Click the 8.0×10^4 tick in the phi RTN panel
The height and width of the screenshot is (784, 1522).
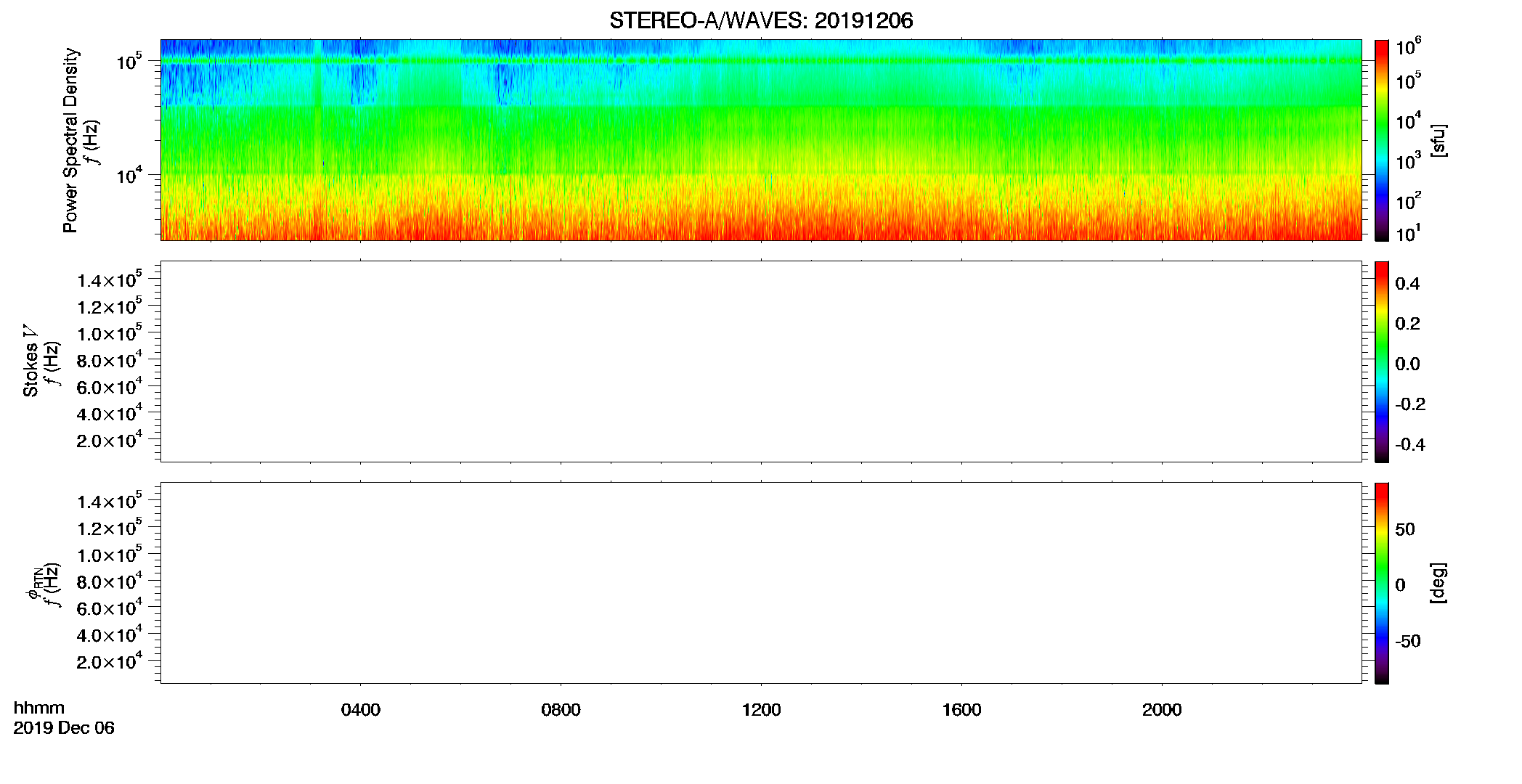click(x=110, y=581)
